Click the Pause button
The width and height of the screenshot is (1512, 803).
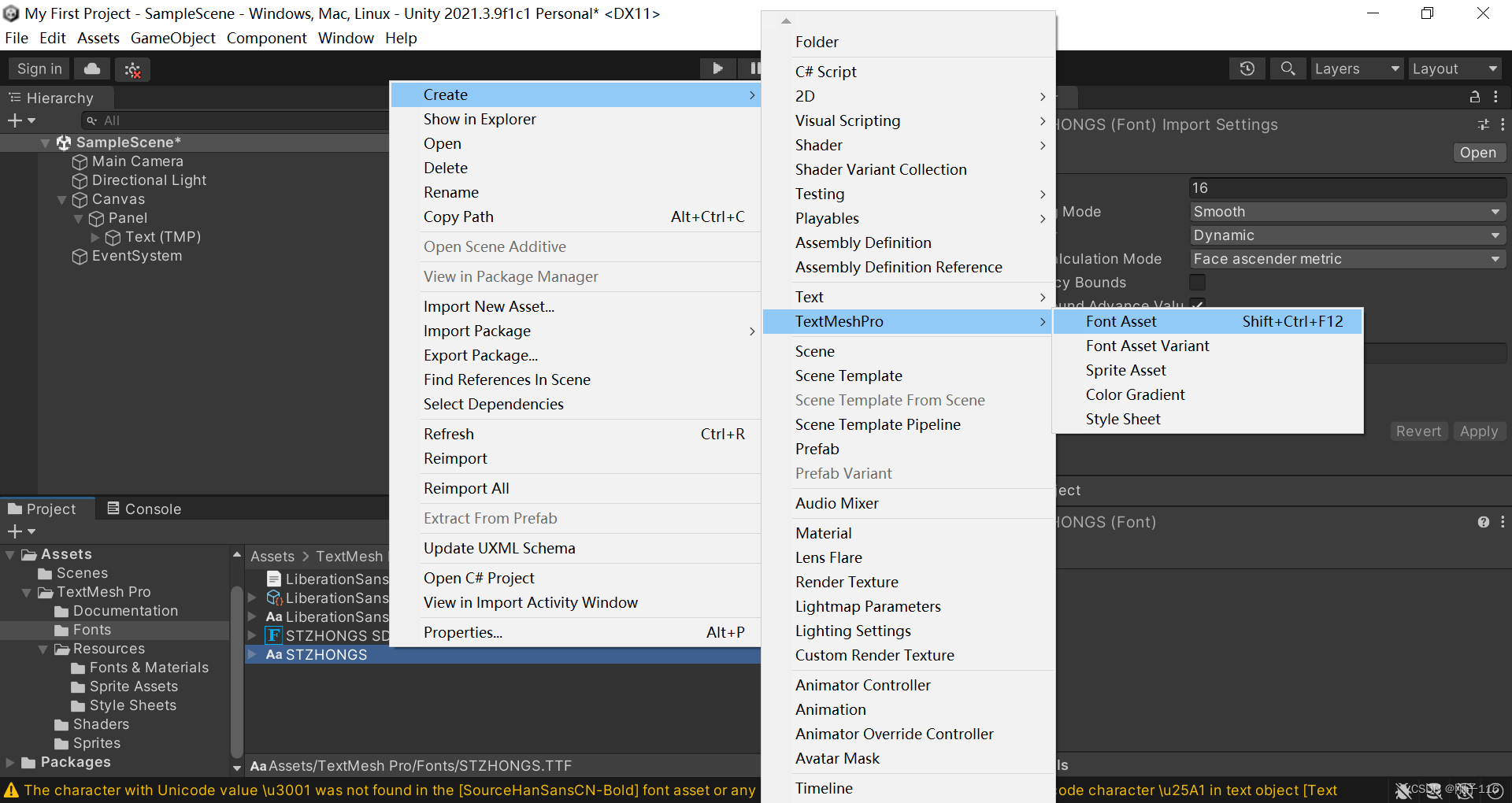click(x=754, y=68)
